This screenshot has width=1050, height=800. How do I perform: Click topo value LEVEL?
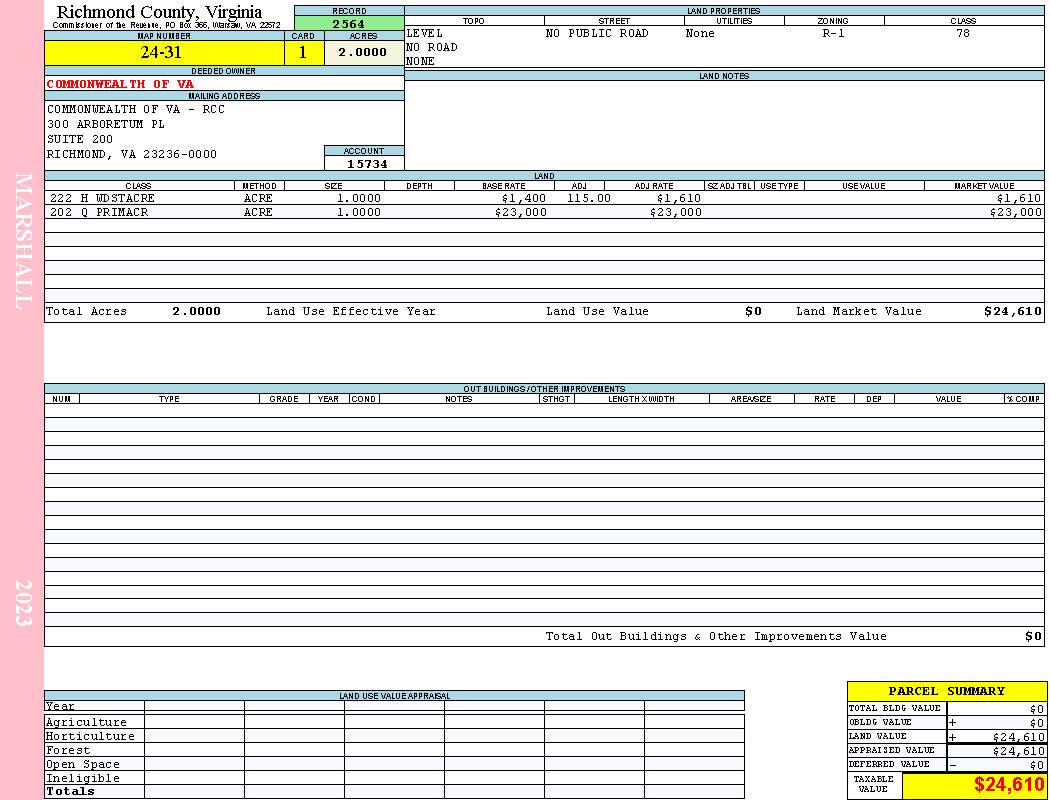pyautogui.click(x=425, y=33)
